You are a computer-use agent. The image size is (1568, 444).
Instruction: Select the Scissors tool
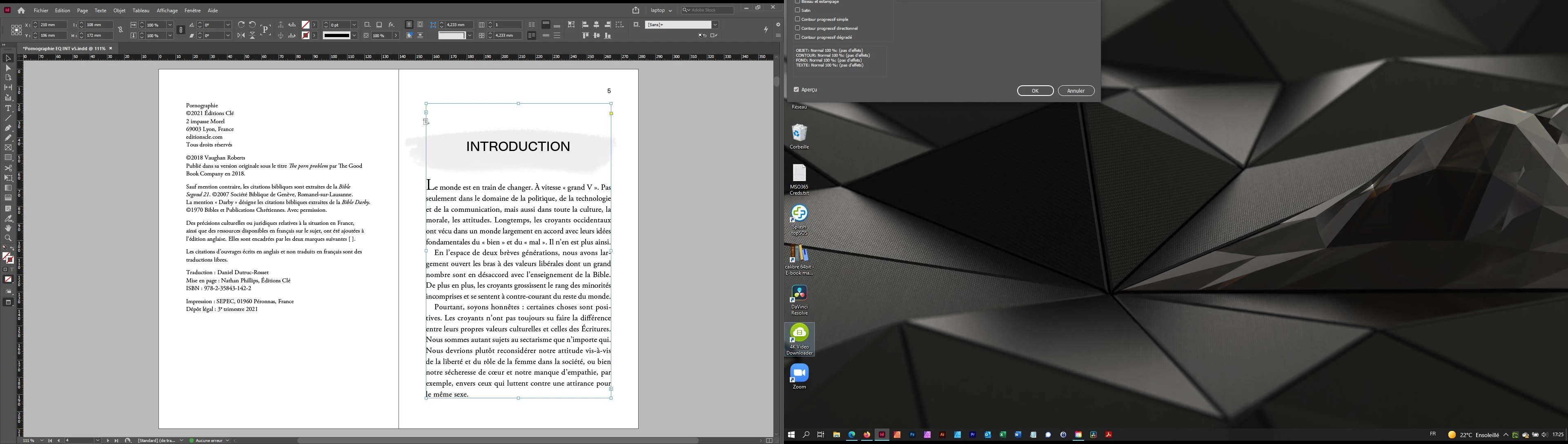pyautogui.click(x=8, y=168)
